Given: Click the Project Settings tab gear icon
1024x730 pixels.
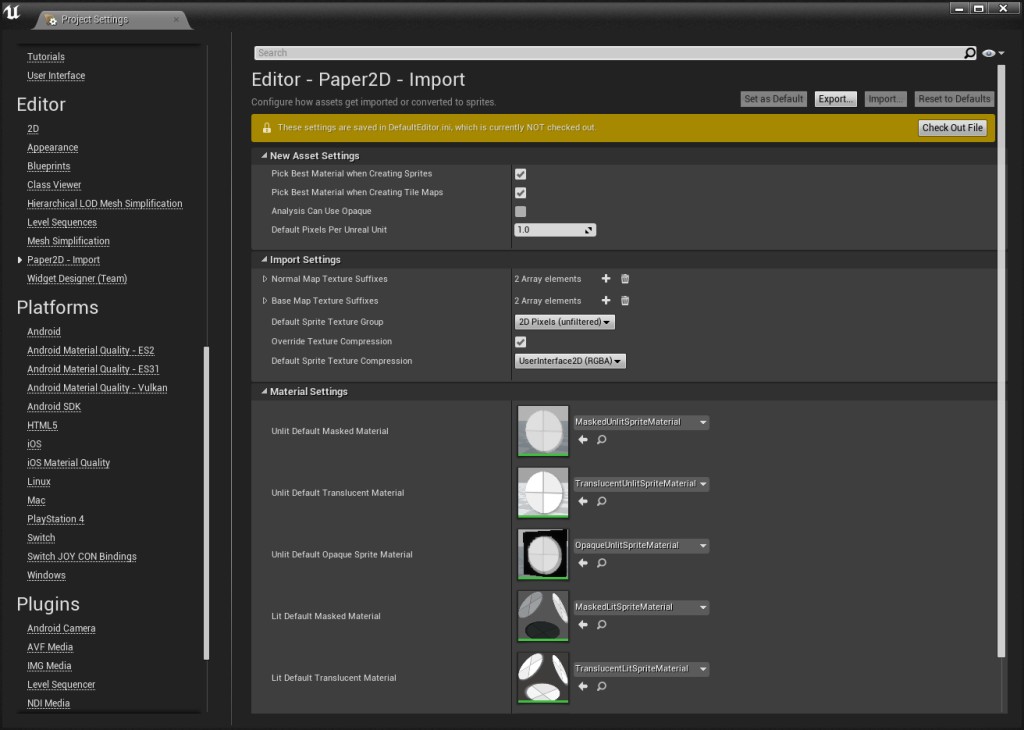Looking at the screenshot, I should 51,20.
